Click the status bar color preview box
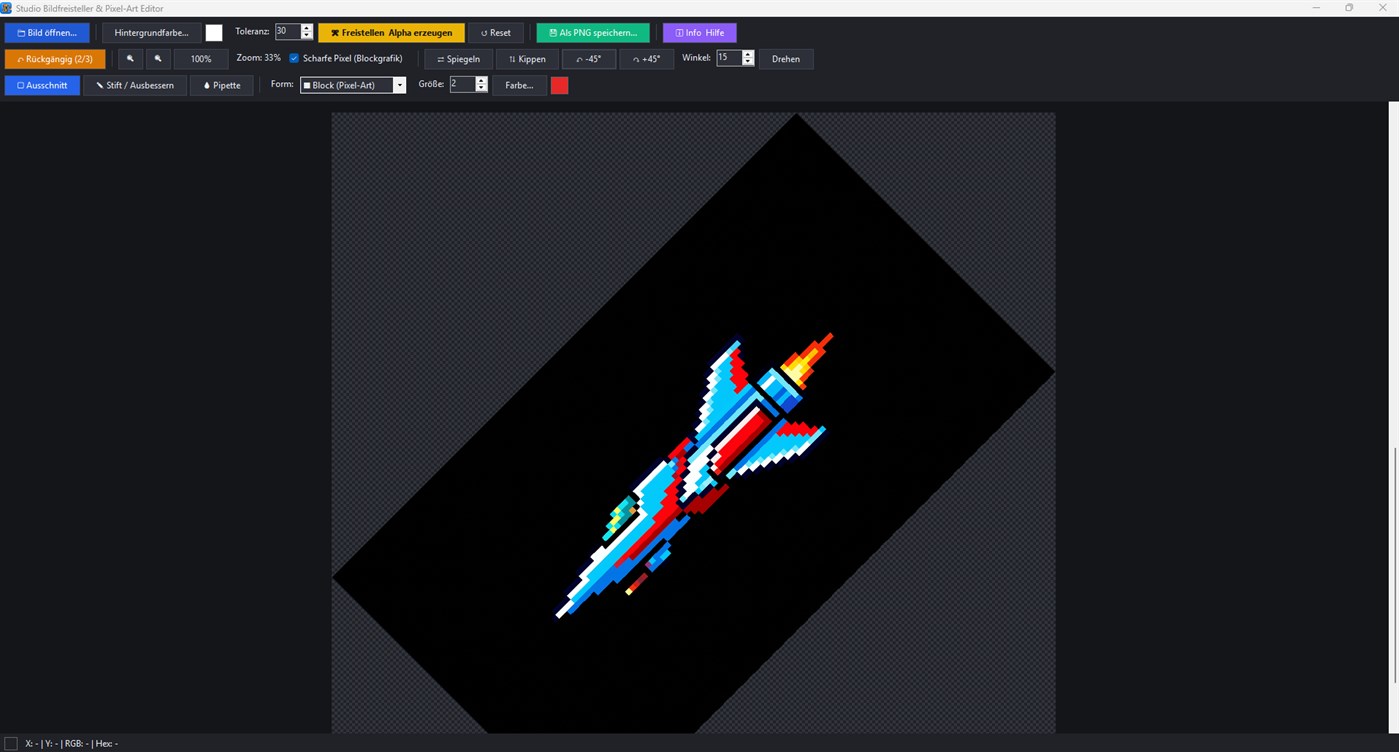 tap(11, 743)
